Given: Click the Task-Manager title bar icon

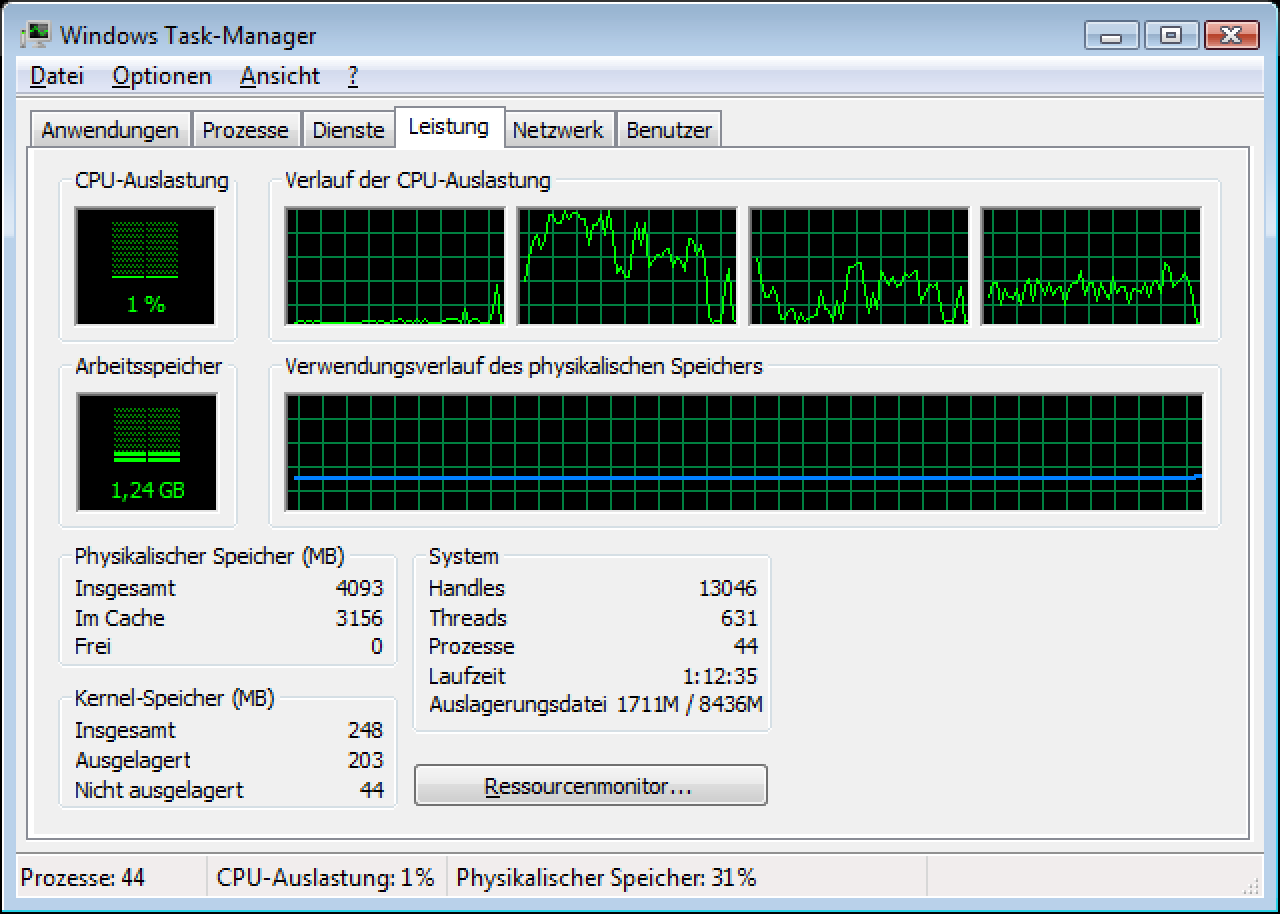Looking at the screenshot, I should 35,36.
